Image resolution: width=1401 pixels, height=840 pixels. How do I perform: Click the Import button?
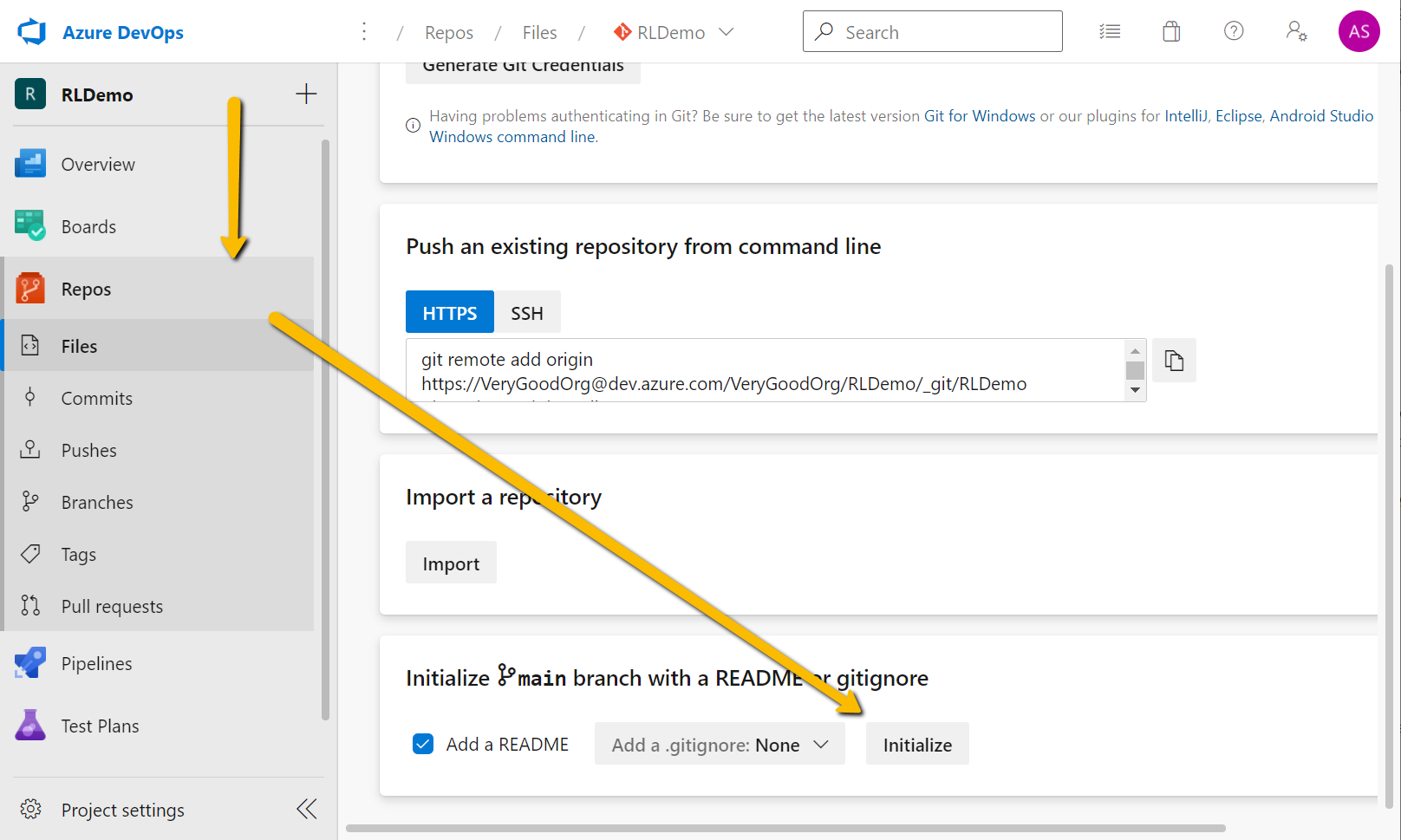451,563
